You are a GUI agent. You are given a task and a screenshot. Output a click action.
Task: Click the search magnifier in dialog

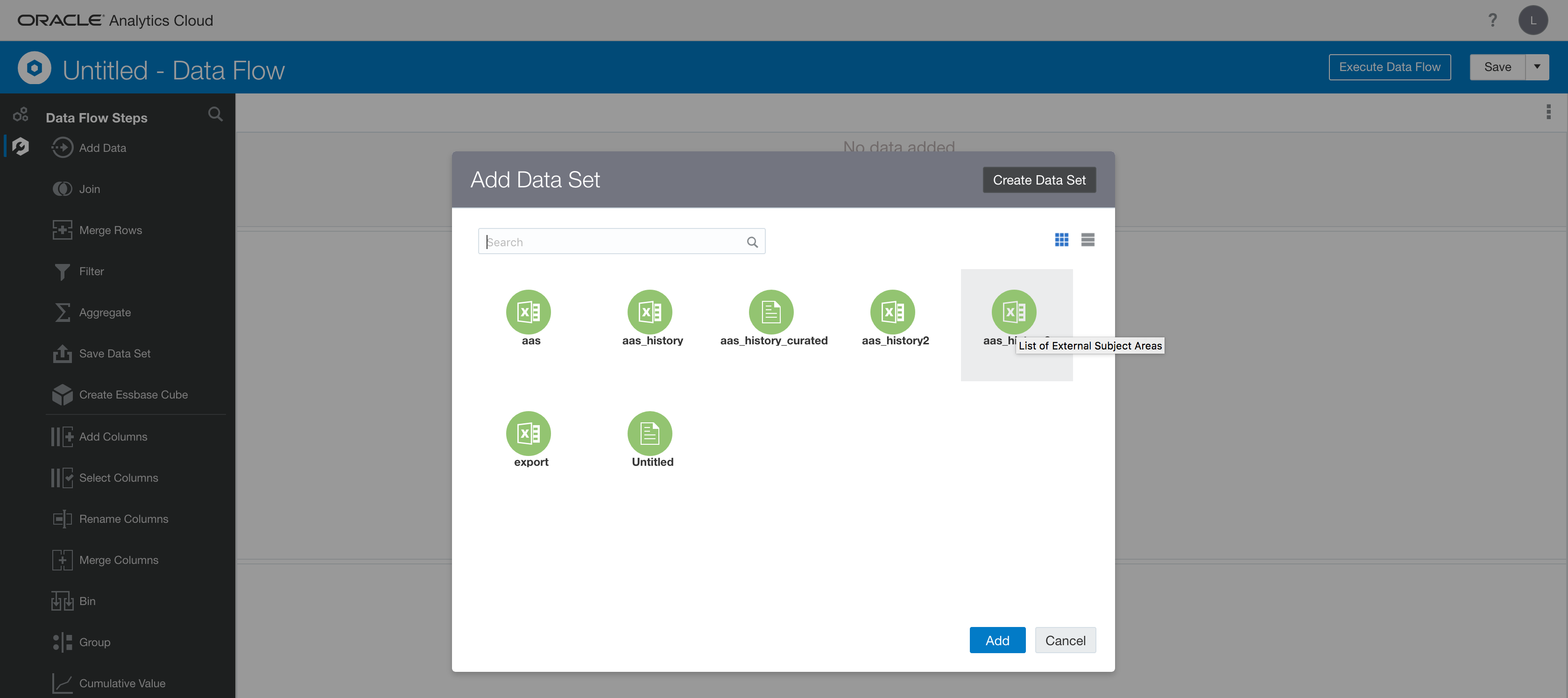[752, 242]
